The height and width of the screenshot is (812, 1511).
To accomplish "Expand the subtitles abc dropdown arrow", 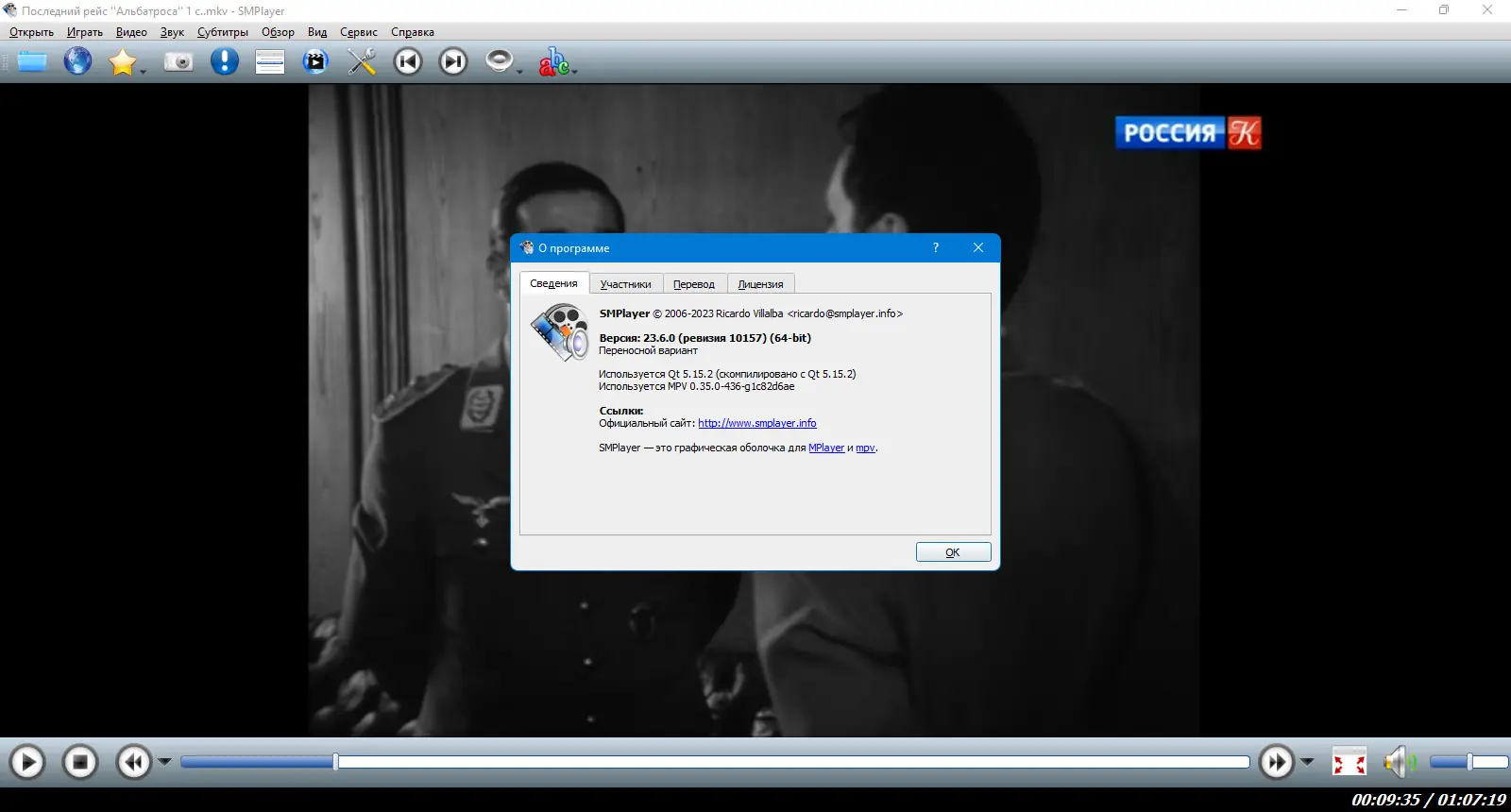I will 574,72.
